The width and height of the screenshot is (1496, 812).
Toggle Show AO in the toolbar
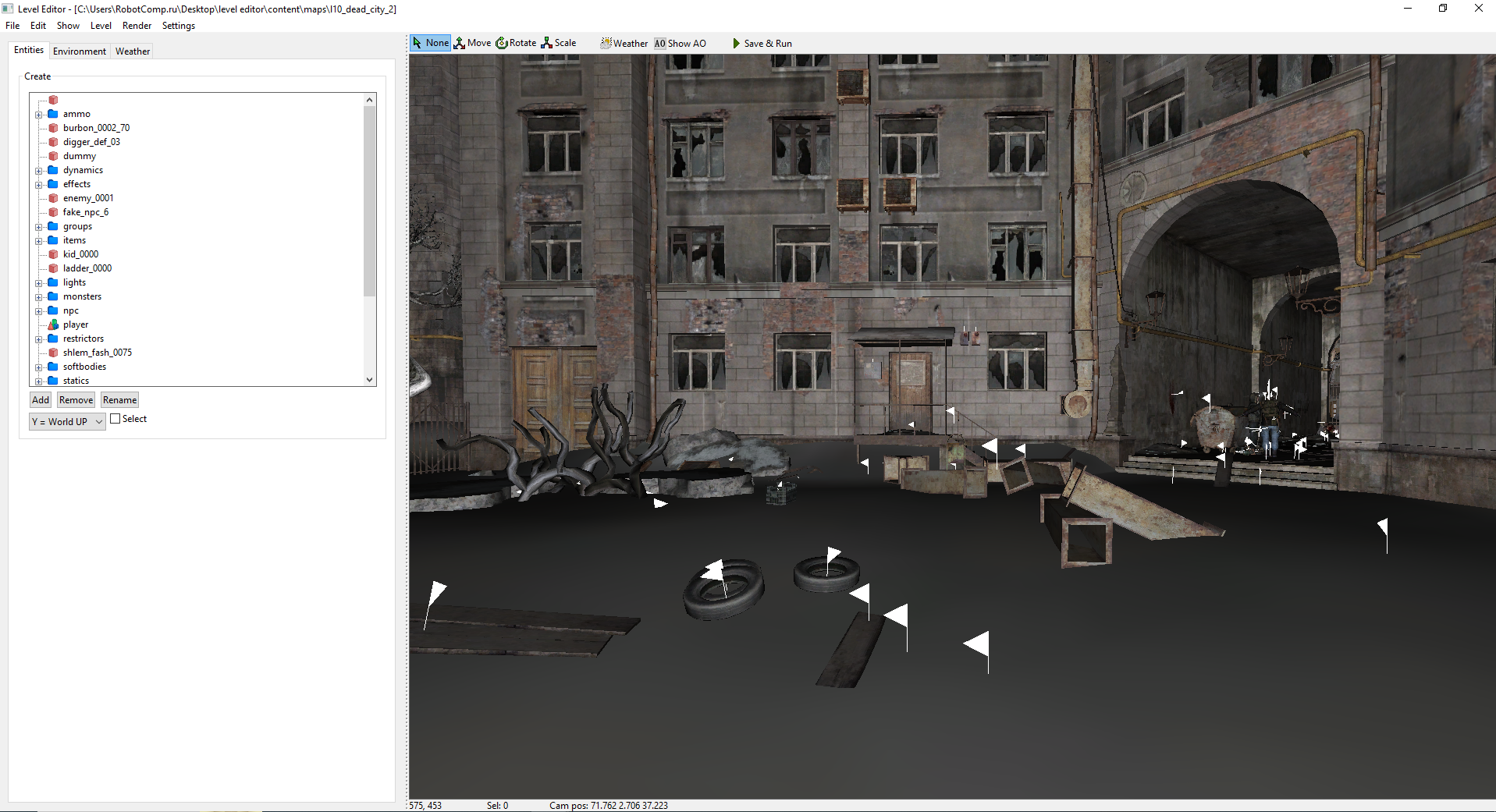point(680,44)
